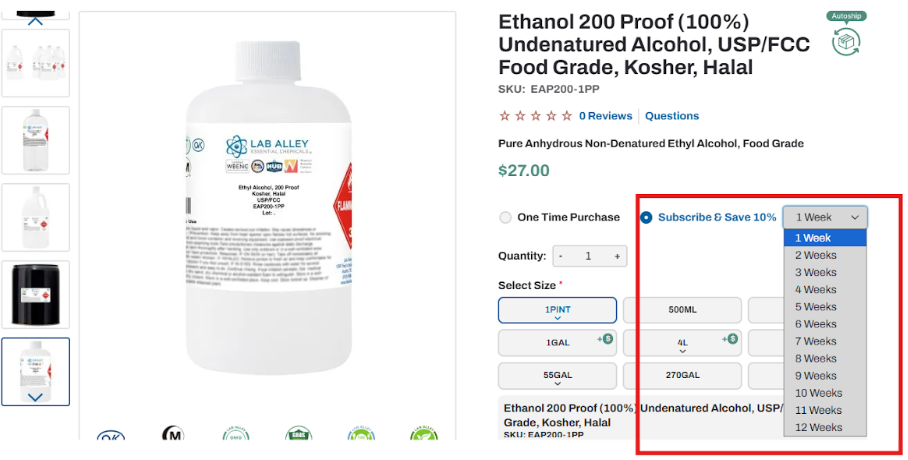Click the Autoship box icon
Image resolution: width=908 pixels, height=460 pixels.
(x=845, y=41)
